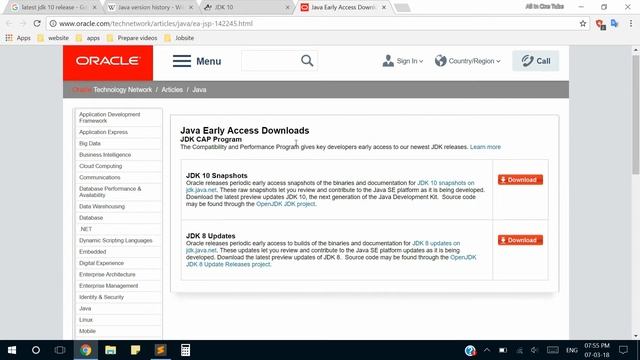This screenshot has width=640, height=360.
Task: Click the Sign In person icon
Action: [388, 61]
